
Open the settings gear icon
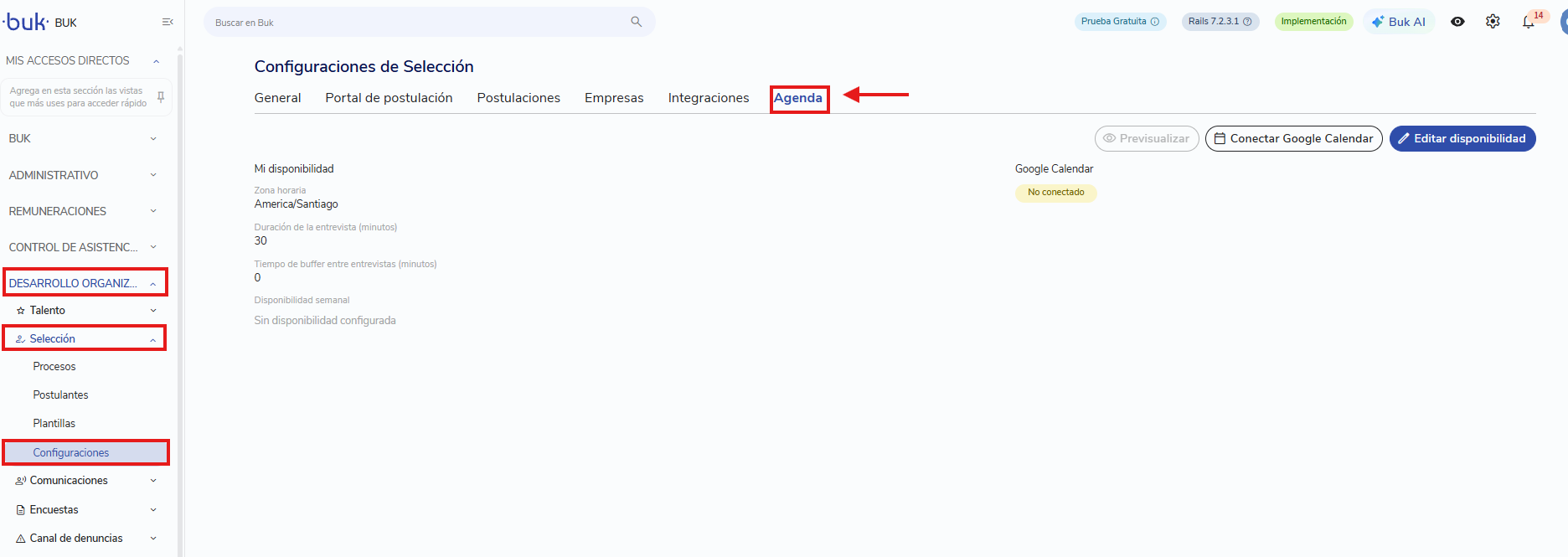tap(1493, 22)
